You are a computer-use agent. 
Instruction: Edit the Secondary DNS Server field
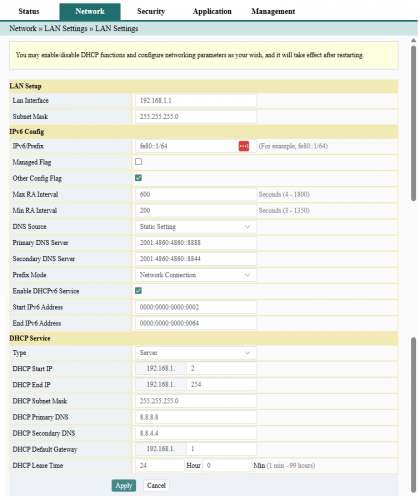click(x=196, y=259)
